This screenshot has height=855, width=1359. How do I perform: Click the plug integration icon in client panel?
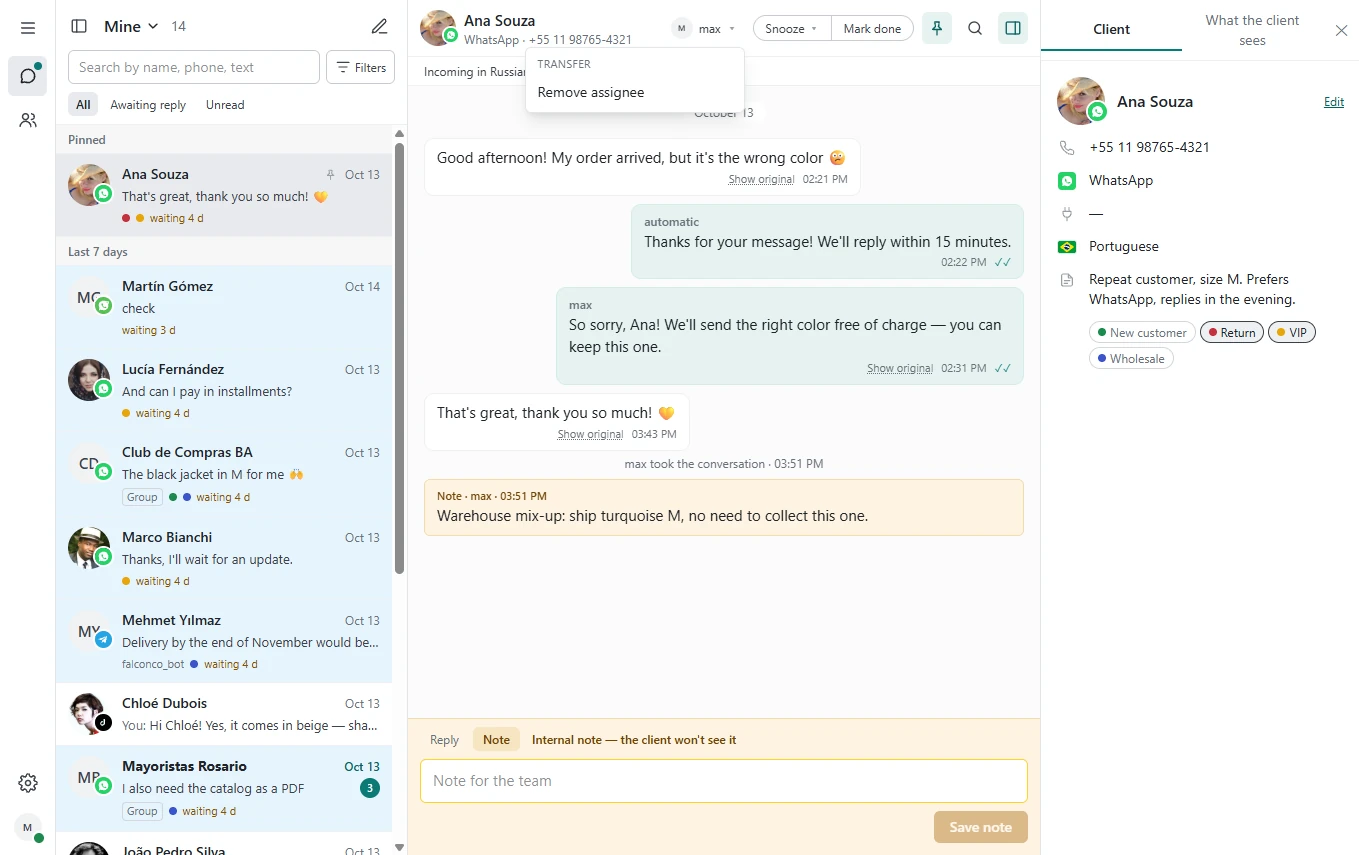[x=1067, y=214]
